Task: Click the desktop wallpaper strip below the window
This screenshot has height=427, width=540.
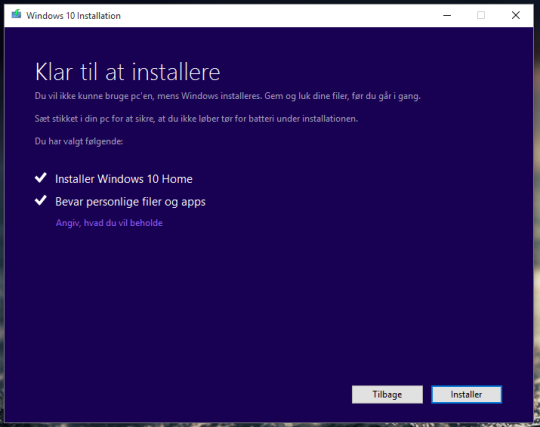Action: click(x=270, y=425)
